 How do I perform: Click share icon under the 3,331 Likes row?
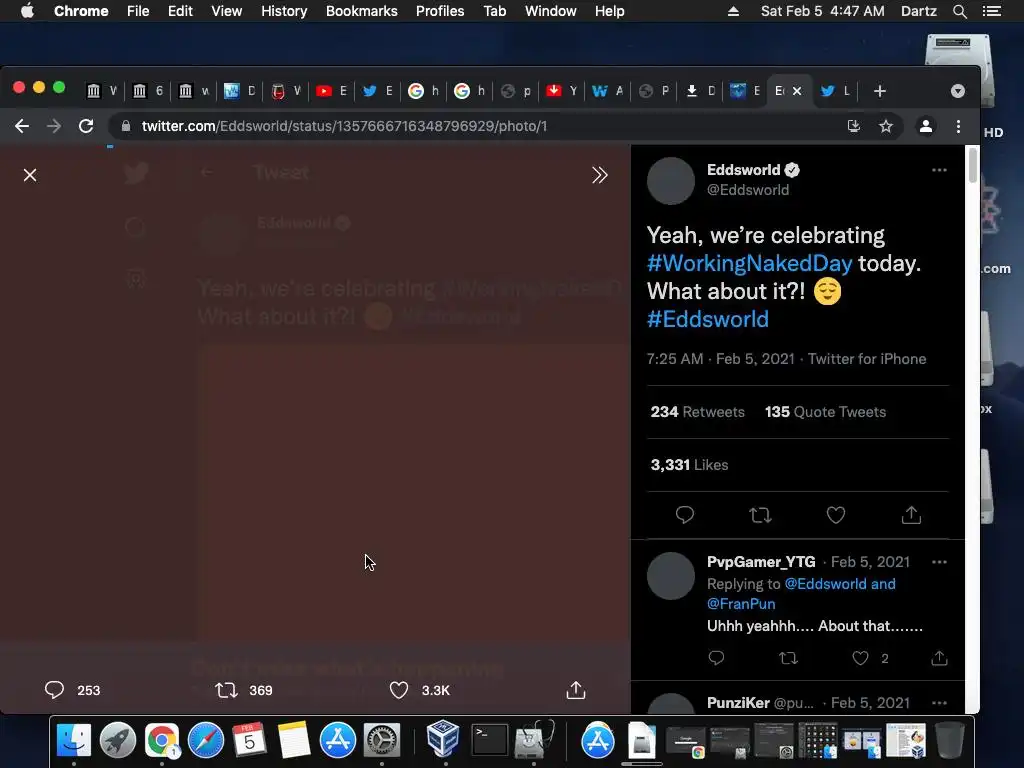[x=911, y=515]
